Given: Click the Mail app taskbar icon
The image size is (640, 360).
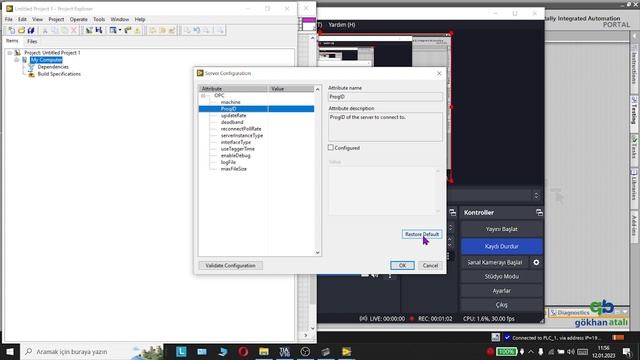Looking at the screenshot, I should pos(202,351).
